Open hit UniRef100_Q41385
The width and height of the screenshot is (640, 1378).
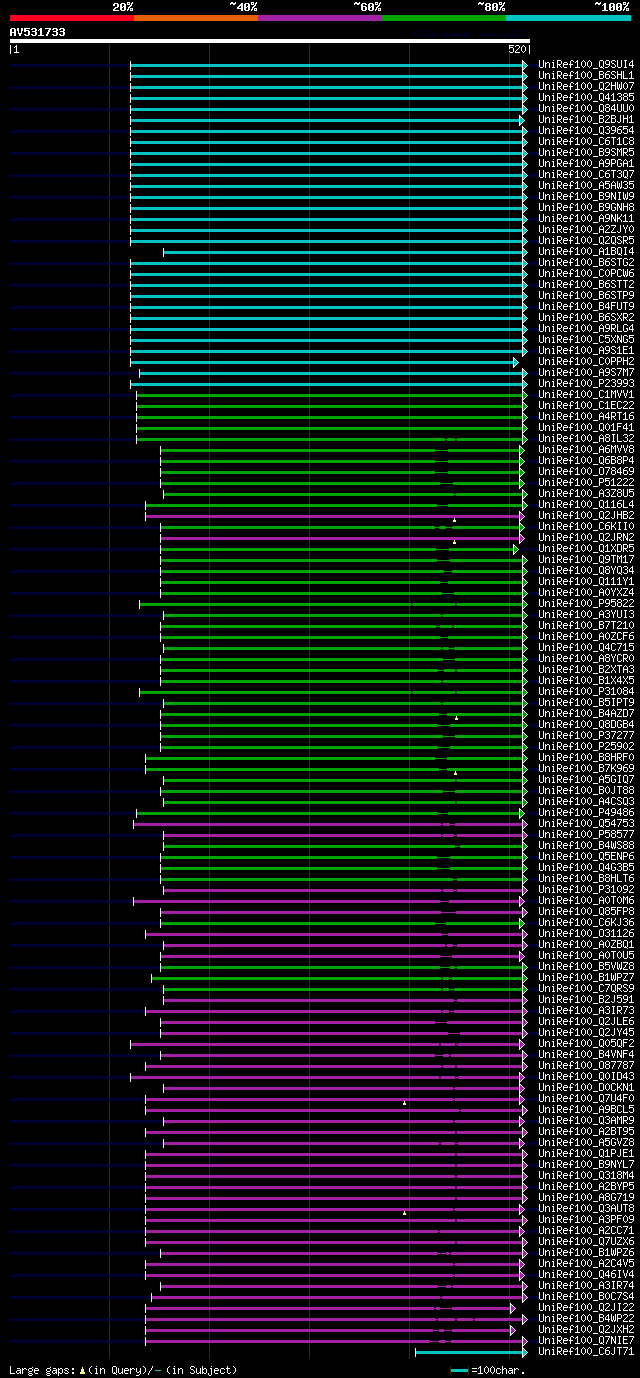(x=586, y=97)
